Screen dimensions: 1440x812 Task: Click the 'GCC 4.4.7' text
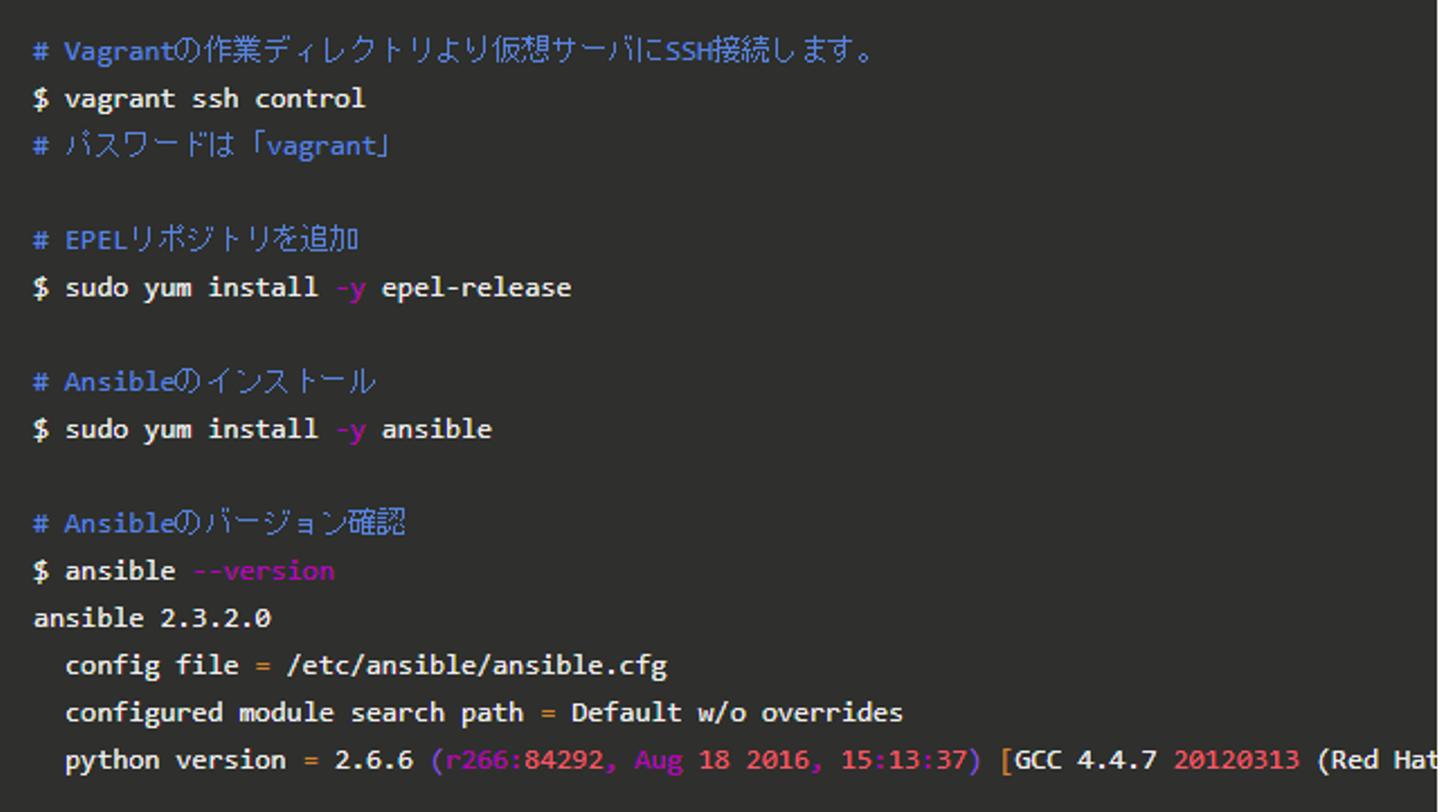point(1085,760)
